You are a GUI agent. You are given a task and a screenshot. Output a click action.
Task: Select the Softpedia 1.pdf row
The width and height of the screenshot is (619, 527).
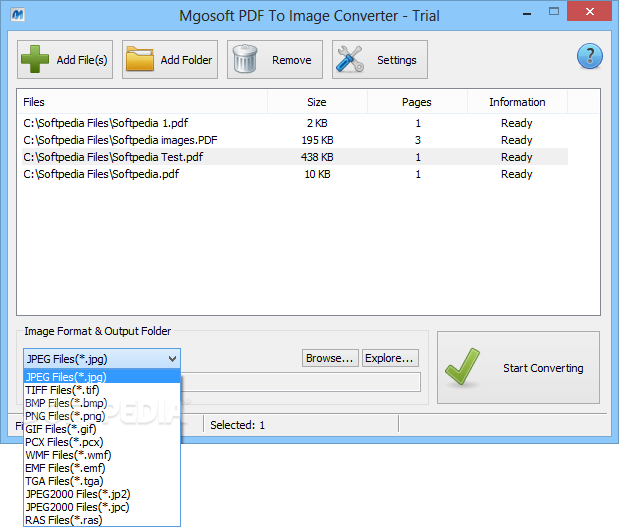294,123
